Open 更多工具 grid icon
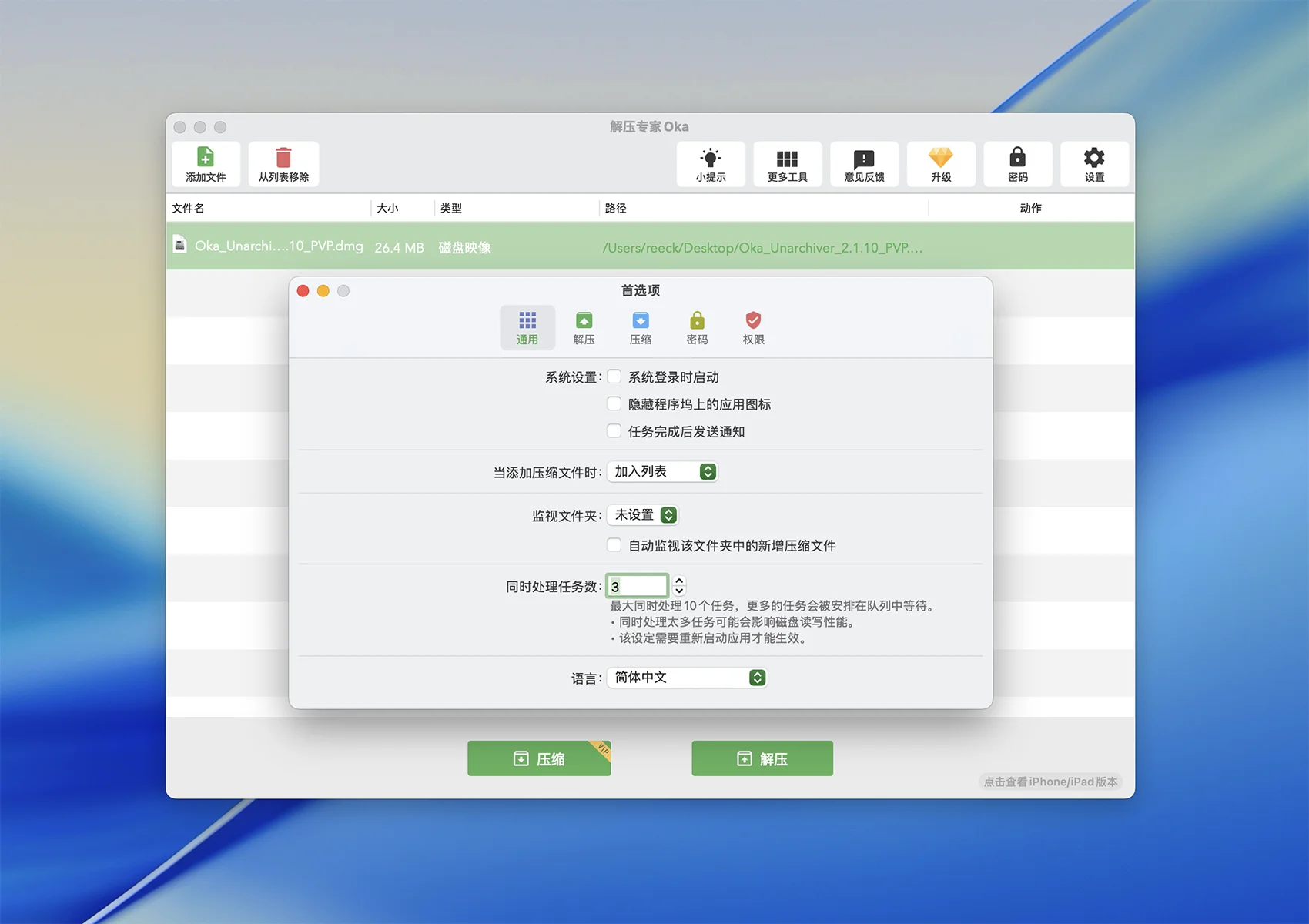Viewport: 1309px width, 924px height. (x=787, y=159)
